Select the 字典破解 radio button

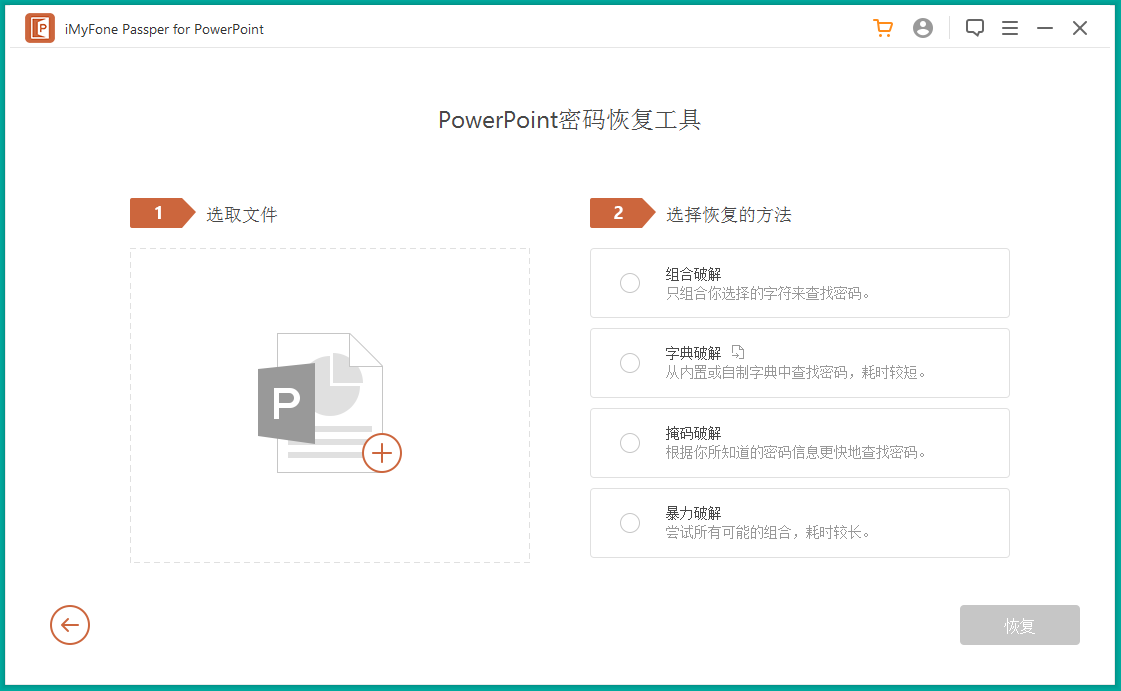pyautogui.click(x=630, y=363)
